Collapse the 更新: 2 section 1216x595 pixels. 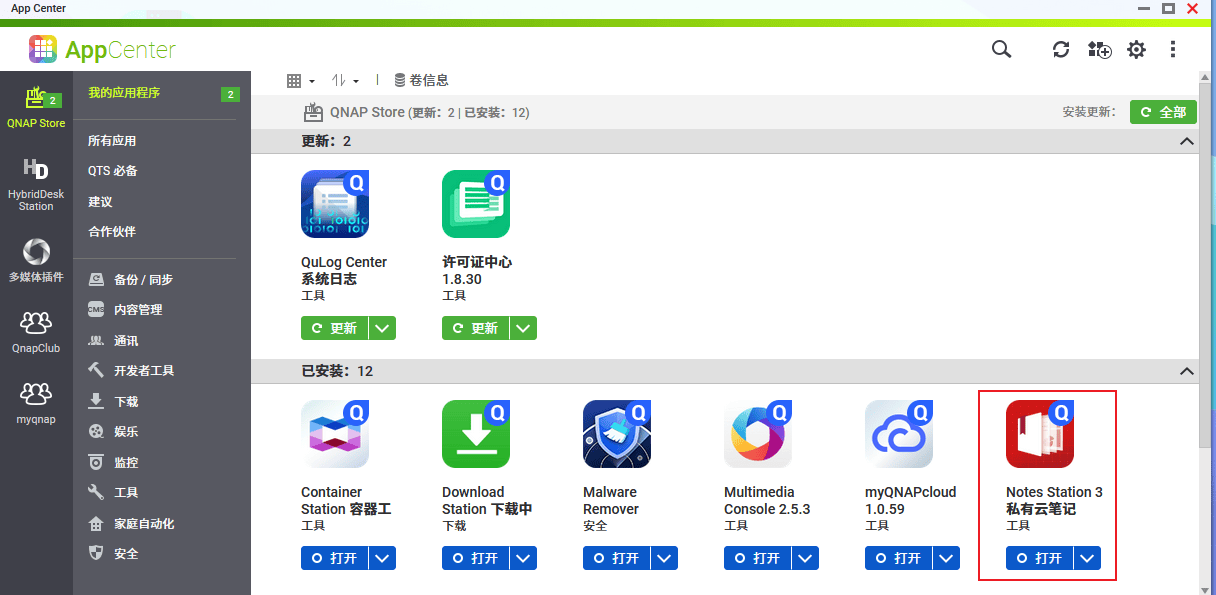(x=1187, y=141)
